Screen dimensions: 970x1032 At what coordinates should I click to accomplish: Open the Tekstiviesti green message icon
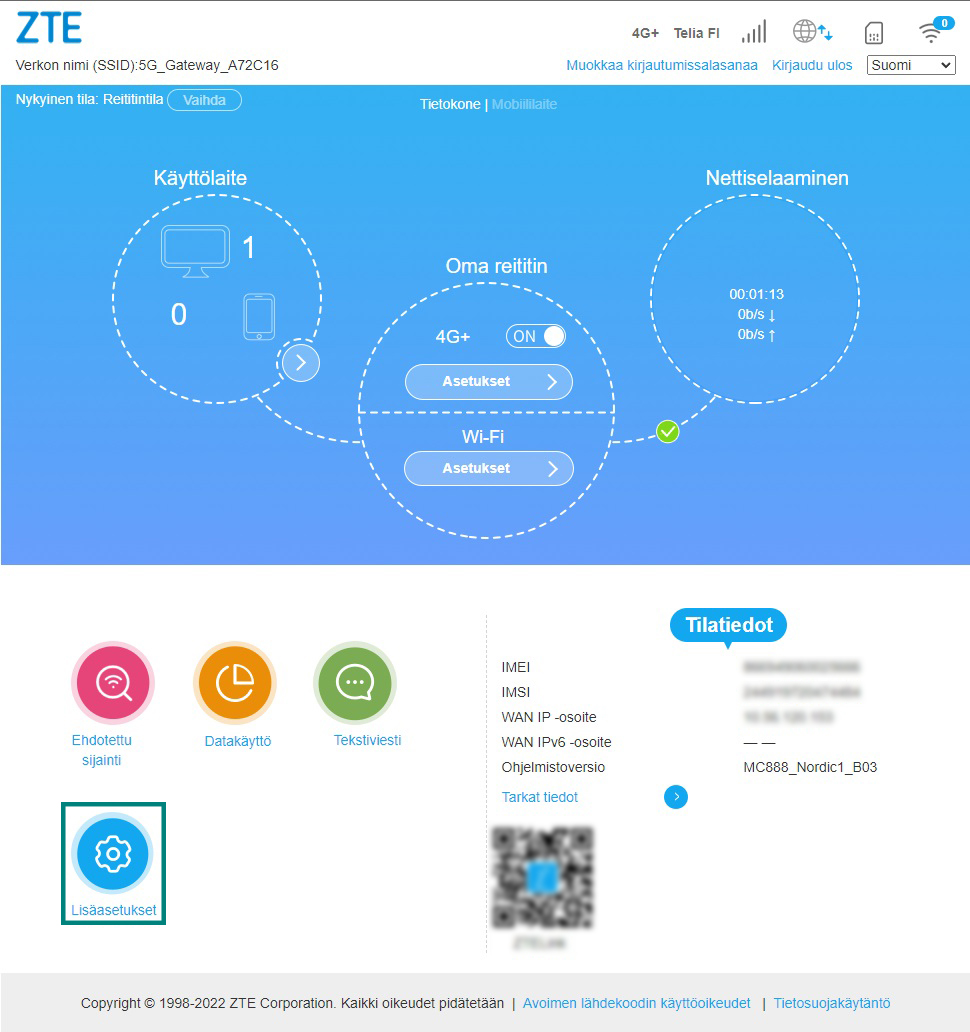click(355, 683)
